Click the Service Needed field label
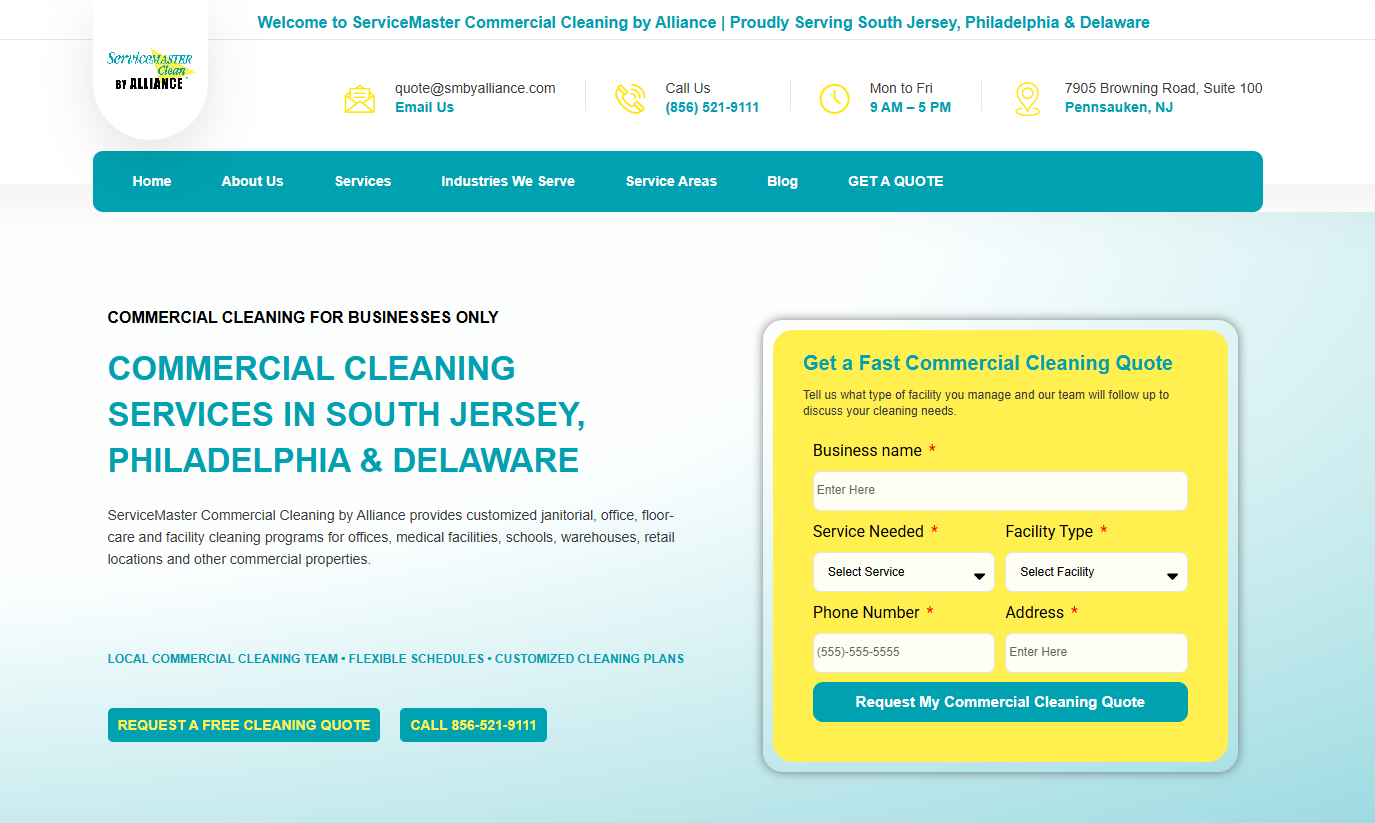 pos(868,531)
